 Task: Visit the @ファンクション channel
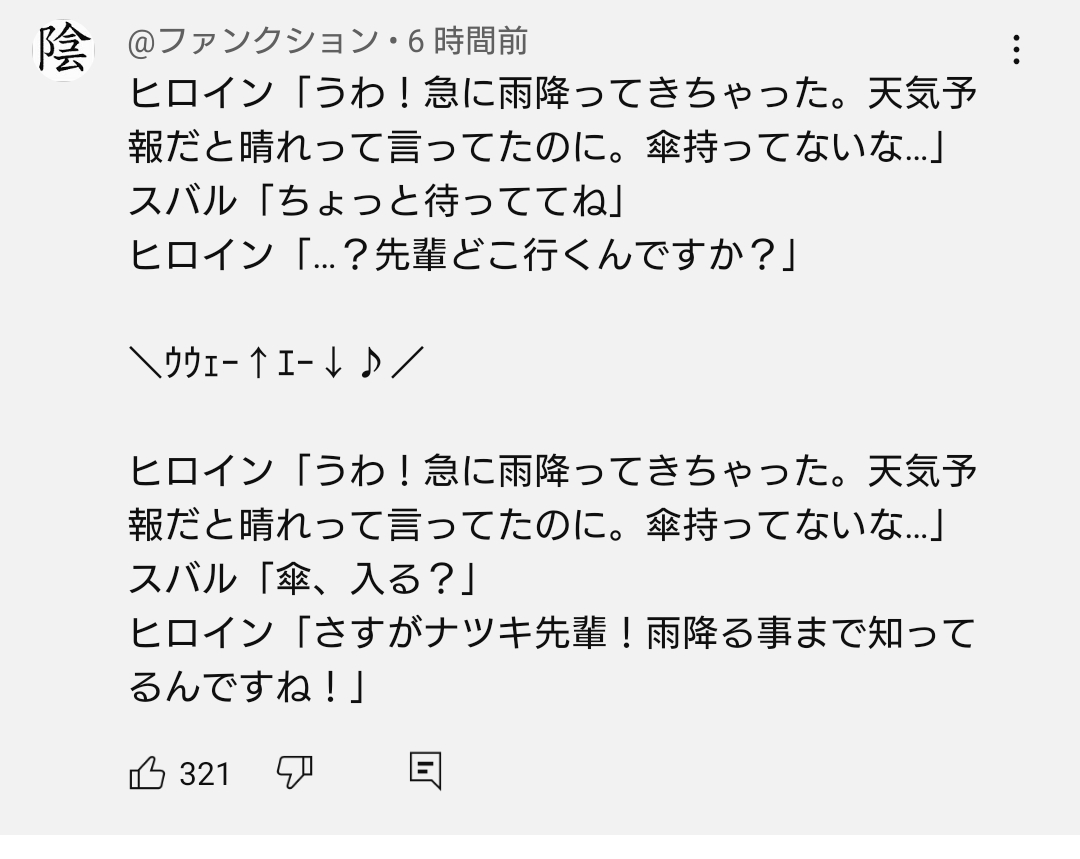coord(254,41)
